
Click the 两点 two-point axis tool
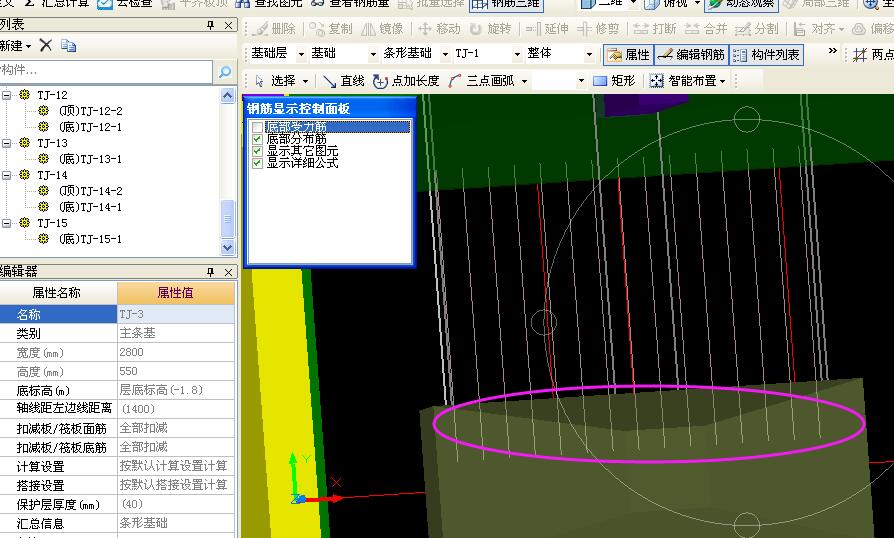(x=872, y=55)
